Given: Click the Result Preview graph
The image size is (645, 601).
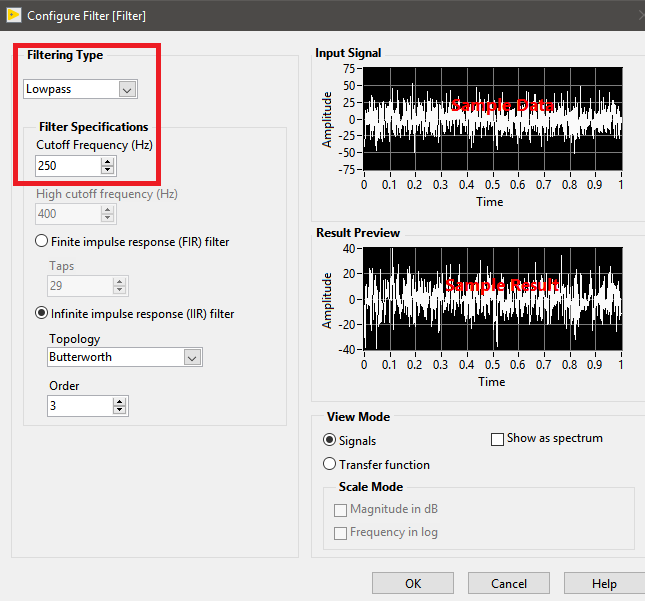Looking at the screenshot, I should (x=491, y=299).
